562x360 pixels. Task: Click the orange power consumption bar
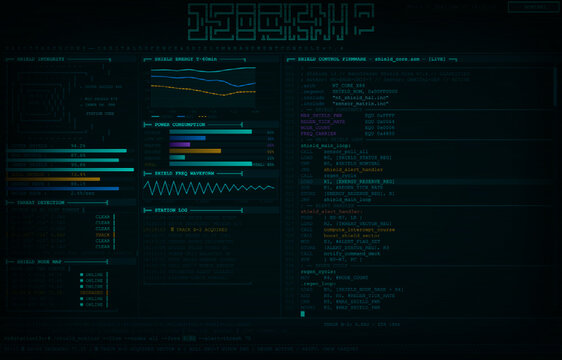195,151
